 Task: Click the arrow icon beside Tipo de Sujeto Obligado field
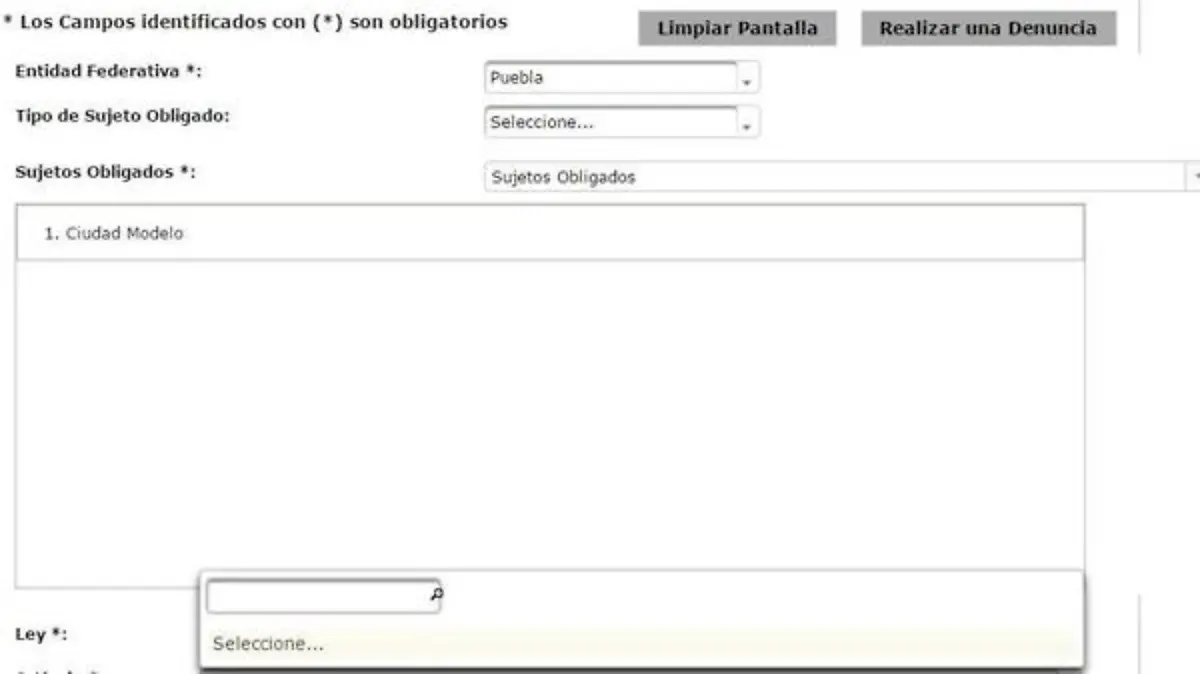(x=746, y=123)
